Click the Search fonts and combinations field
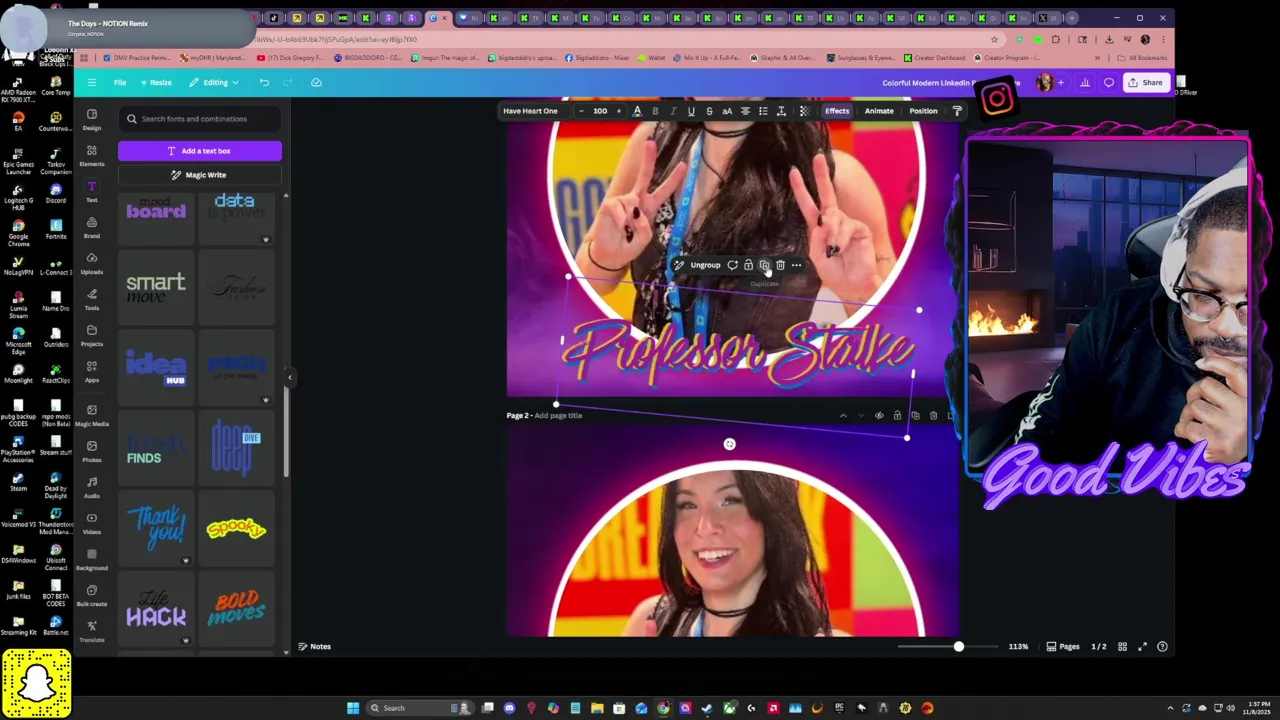This screenshot has height=720, width=1280. [200, 119]
